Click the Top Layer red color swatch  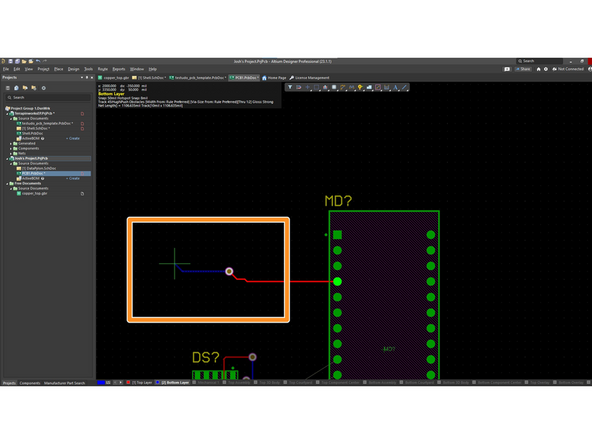[x=128, y=382]
